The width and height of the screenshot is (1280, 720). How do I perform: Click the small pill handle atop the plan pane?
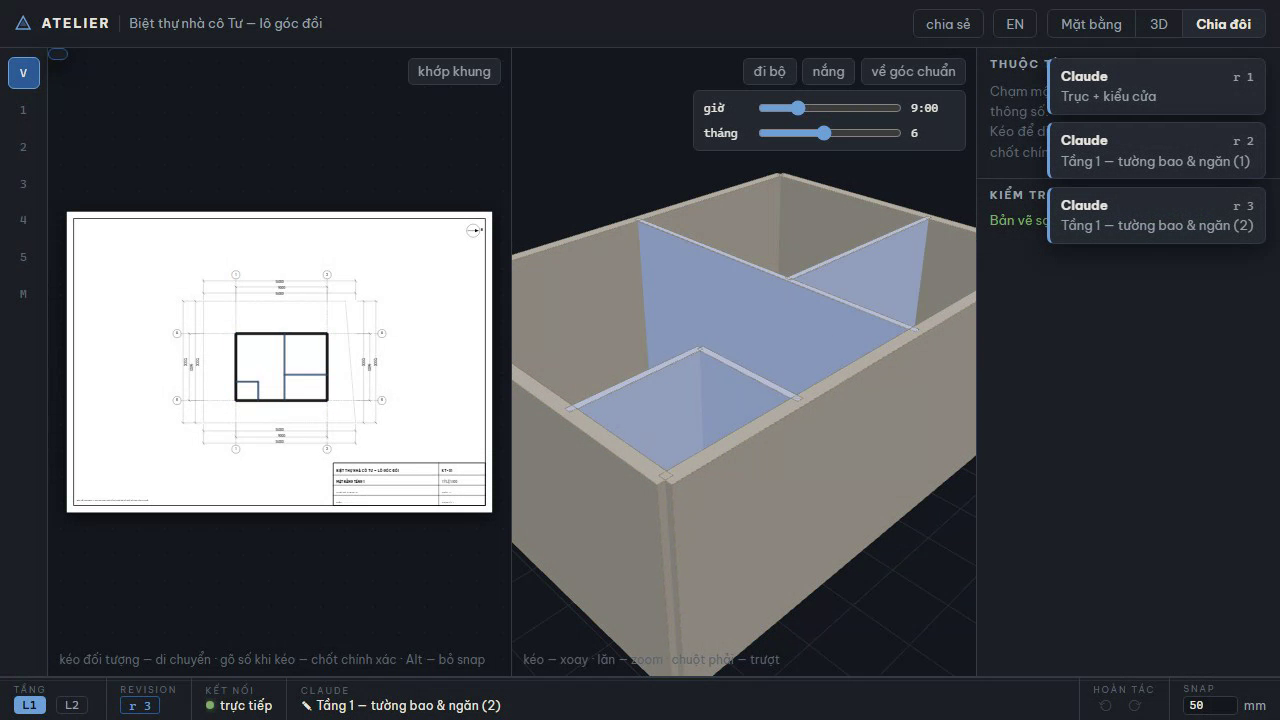[x=58, y=54]
